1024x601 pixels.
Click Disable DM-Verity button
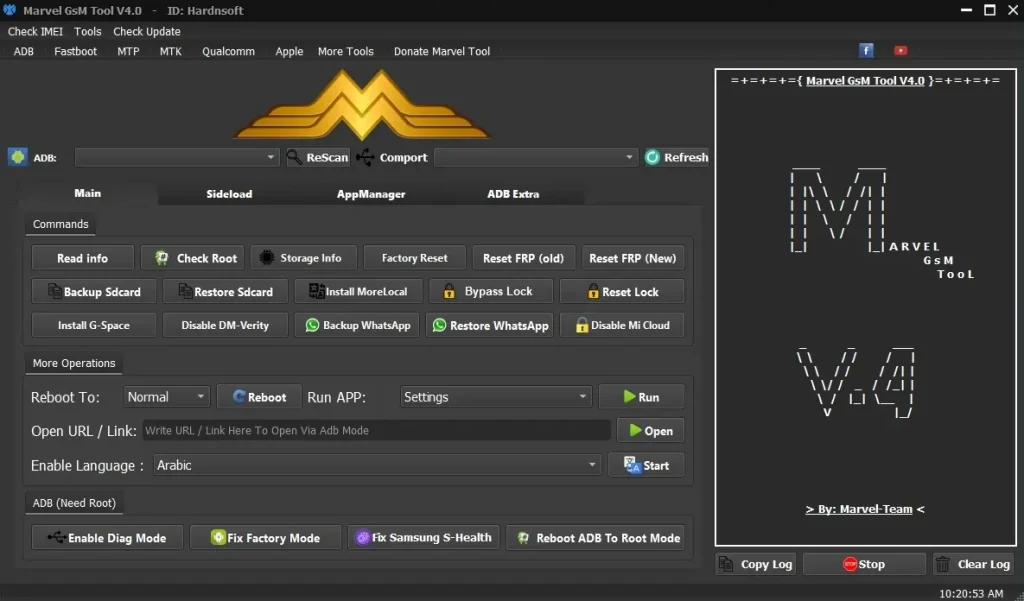(225, 325)
